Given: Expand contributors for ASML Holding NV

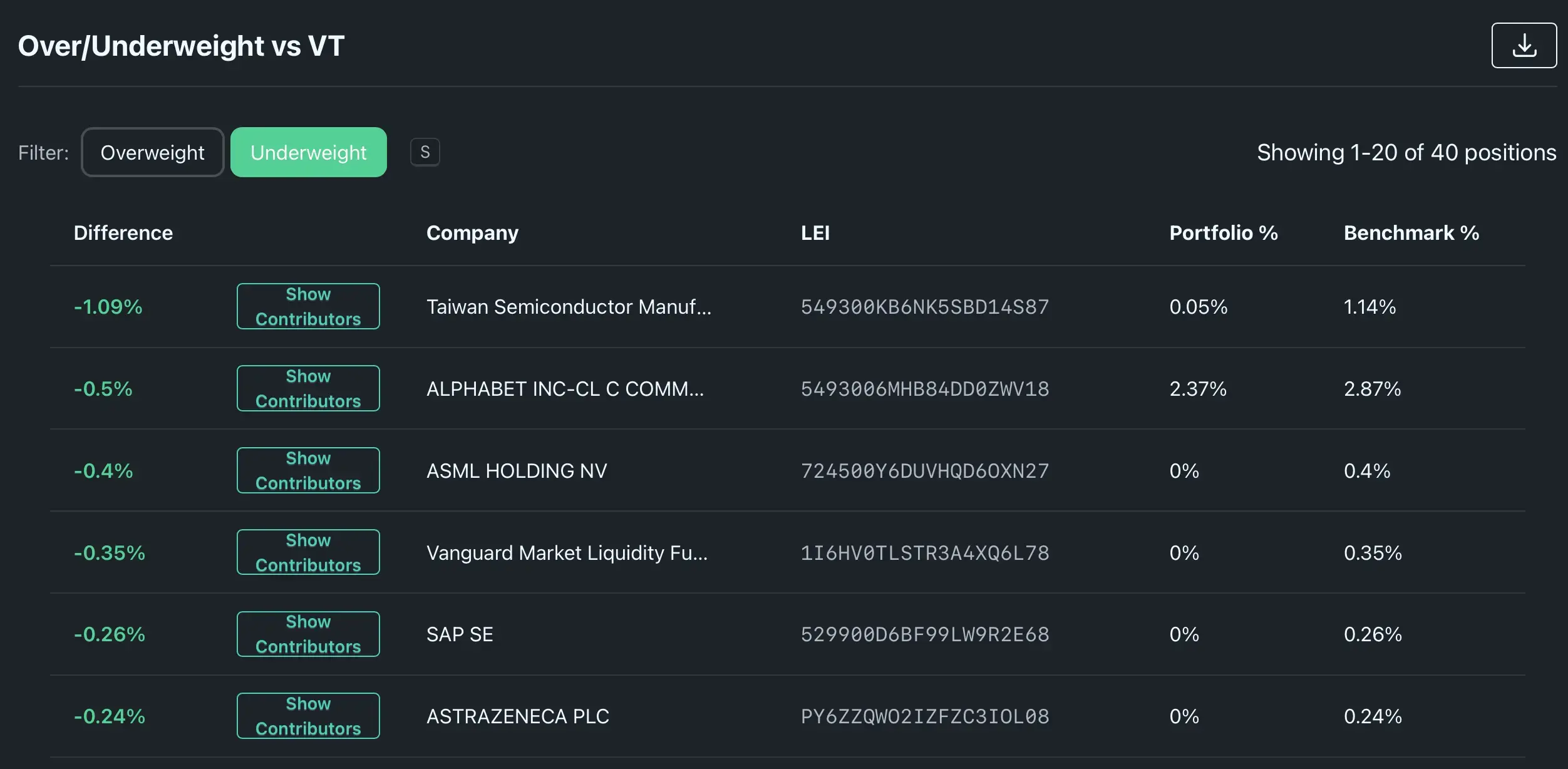Looking at the screenshot, I should click(x=308, y=470).
